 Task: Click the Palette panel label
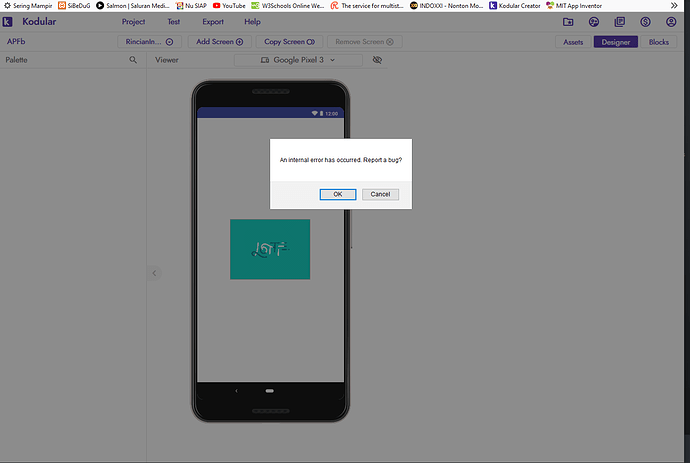(16, 60)
